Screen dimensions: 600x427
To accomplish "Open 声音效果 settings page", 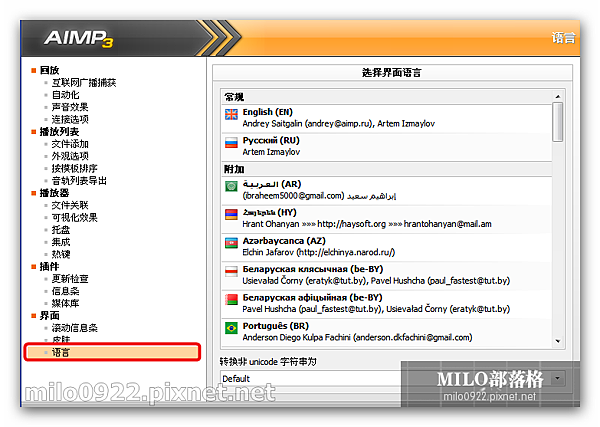I will point(70,107).
